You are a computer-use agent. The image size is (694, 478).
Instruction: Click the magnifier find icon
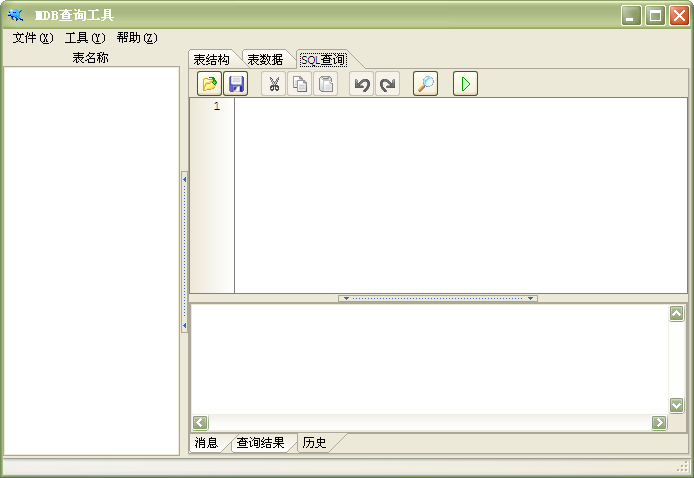tap(425, 84)
